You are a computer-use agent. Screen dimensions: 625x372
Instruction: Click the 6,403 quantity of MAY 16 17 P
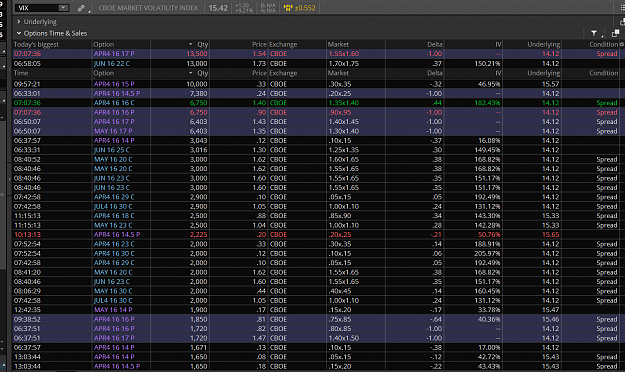click(x=199, y=131)
